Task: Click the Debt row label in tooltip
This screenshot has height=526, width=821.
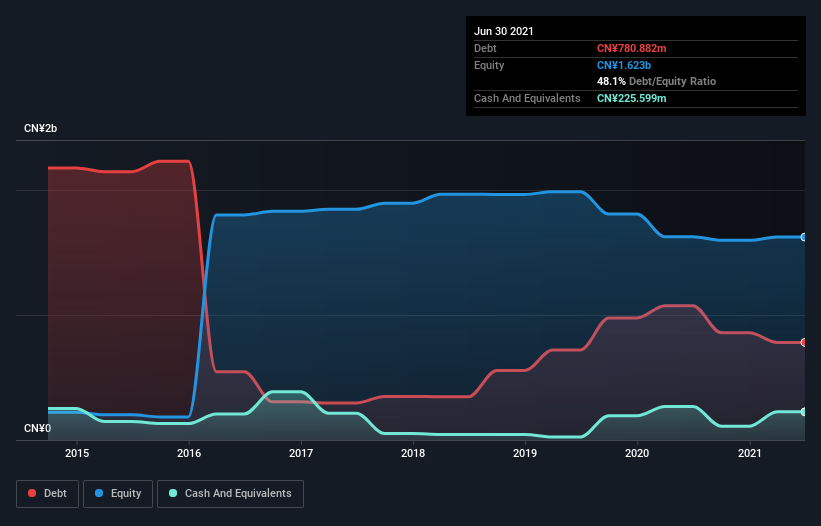Action: point(485,48)
